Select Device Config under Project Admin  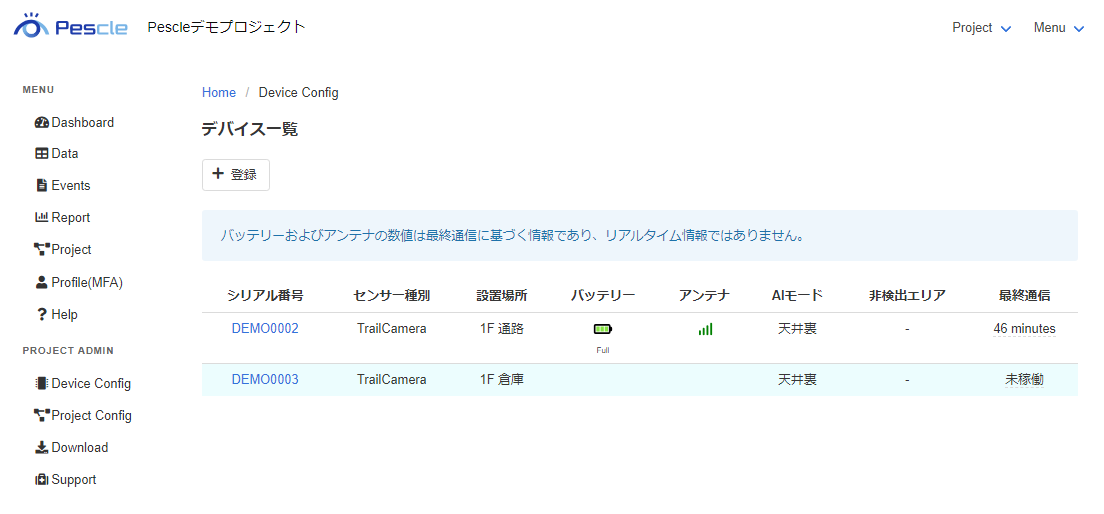click(x=83, y=384)
